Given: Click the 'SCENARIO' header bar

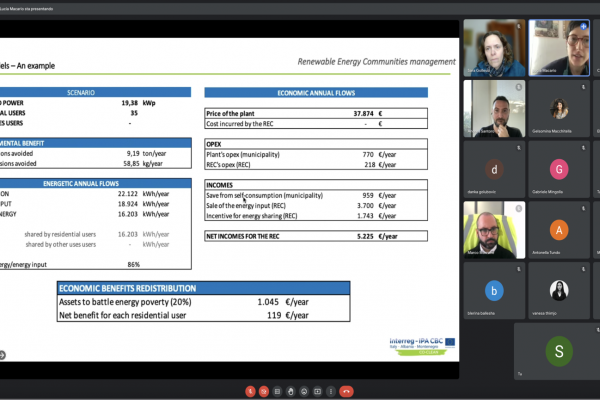Looking at the screenshot, I should (x=96, y=92).
